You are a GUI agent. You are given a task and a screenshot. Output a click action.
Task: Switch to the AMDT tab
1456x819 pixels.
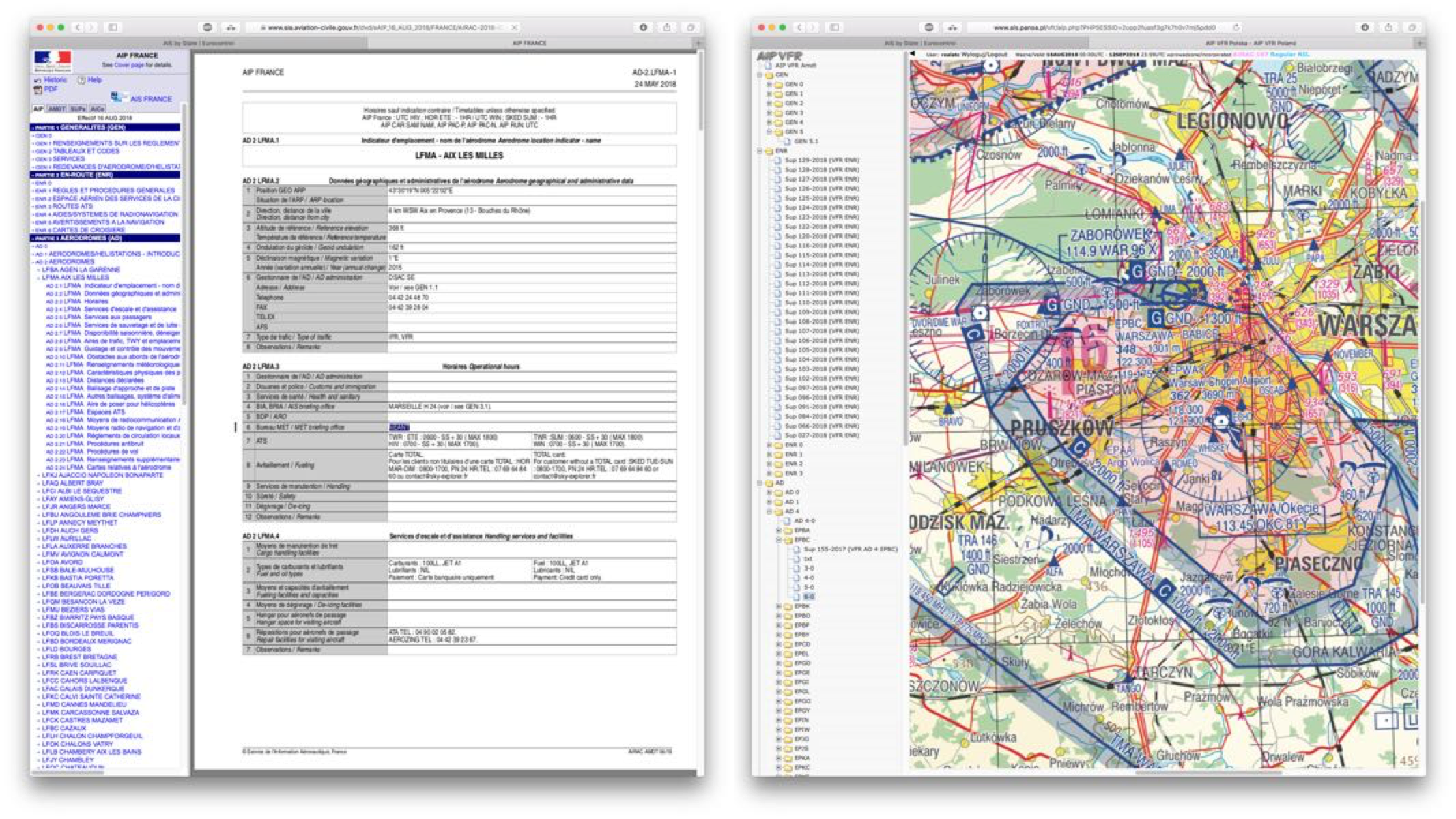pyautogui.click(x=57, y=109)
